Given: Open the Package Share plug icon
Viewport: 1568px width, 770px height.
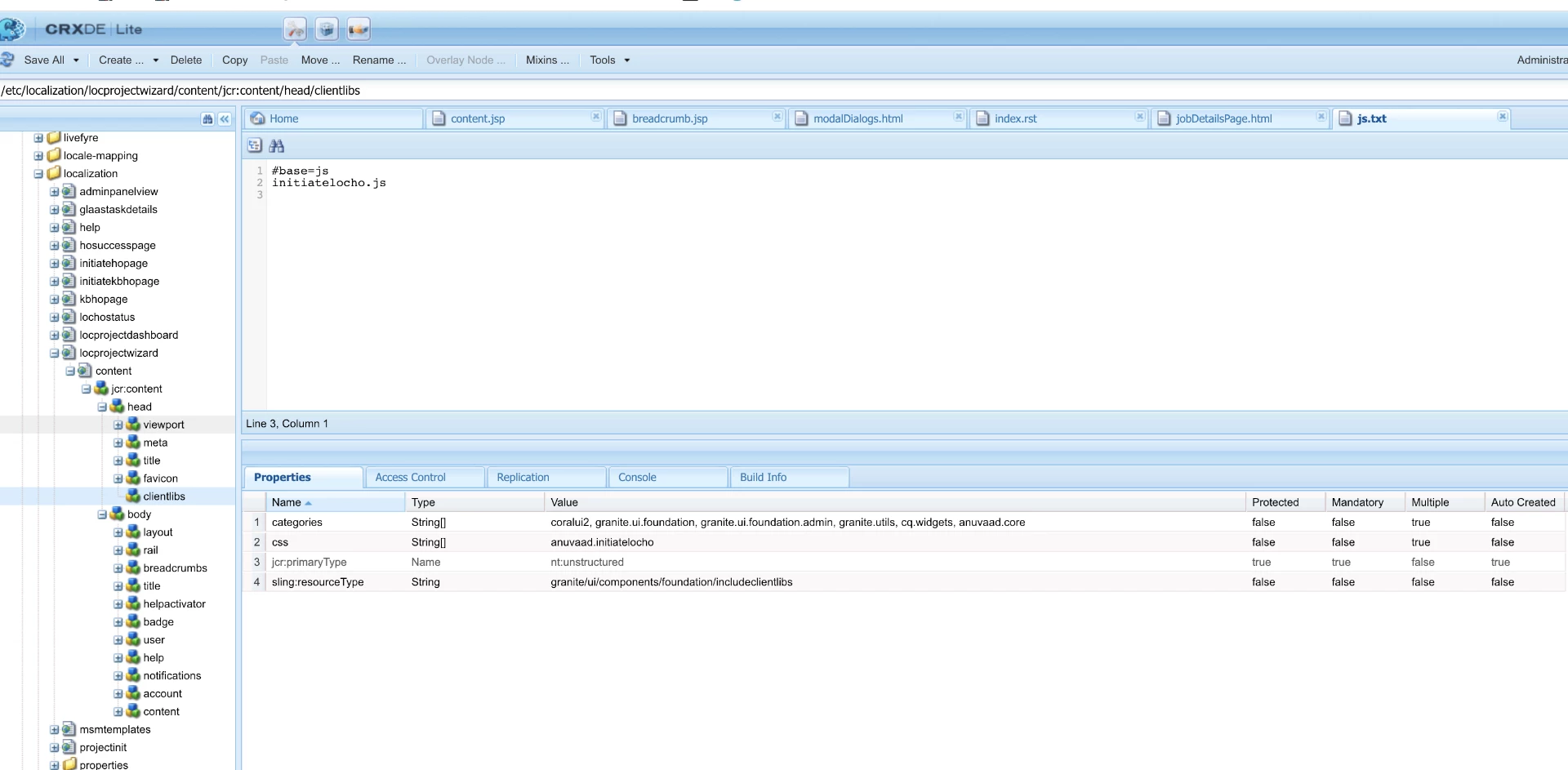Looking at the screenshot, I should pyautogui.click(x=359, y=29).
